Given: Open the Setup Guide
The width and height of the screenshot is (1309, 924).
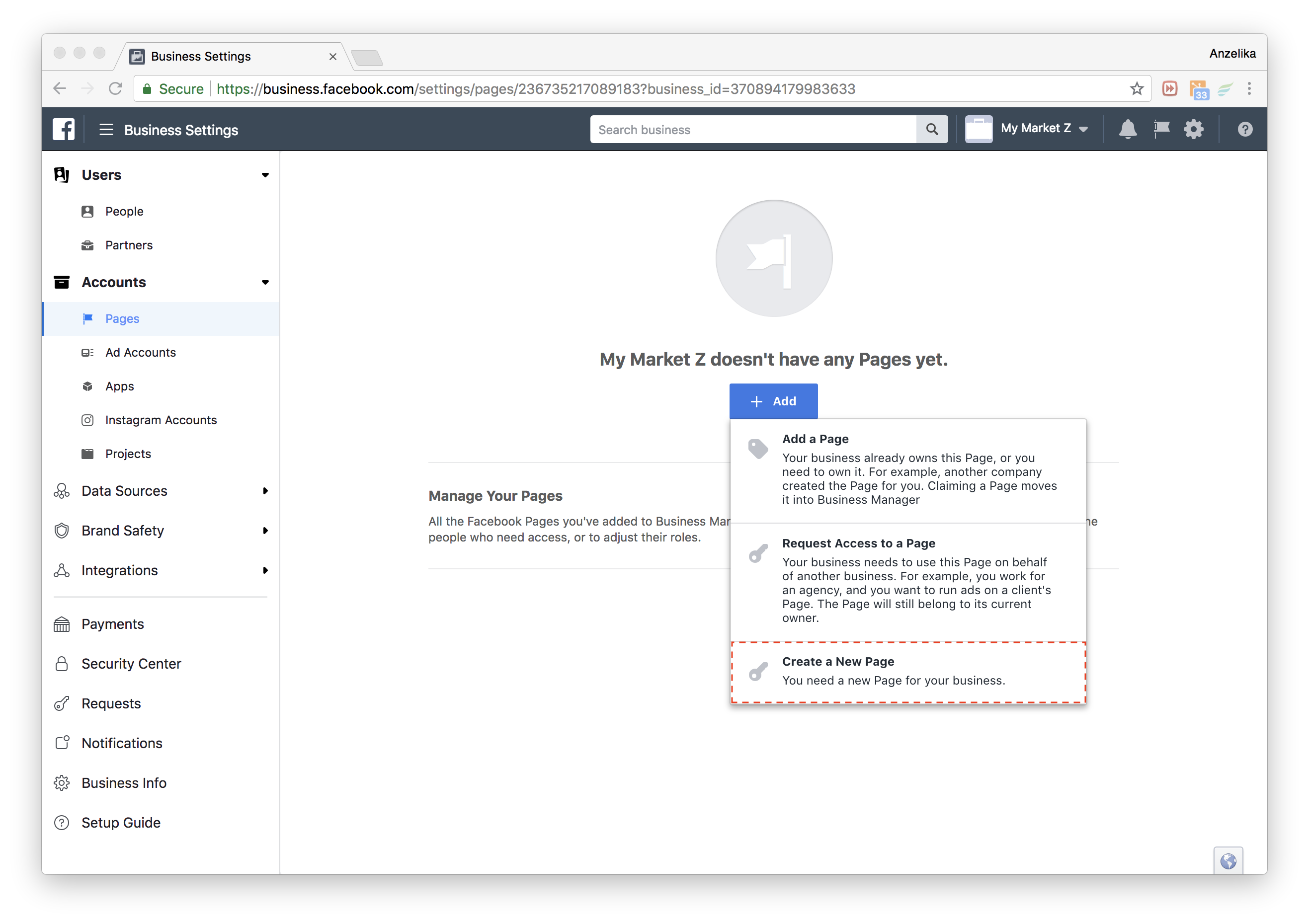Looking at the screenshot, I should pos(160,823).
